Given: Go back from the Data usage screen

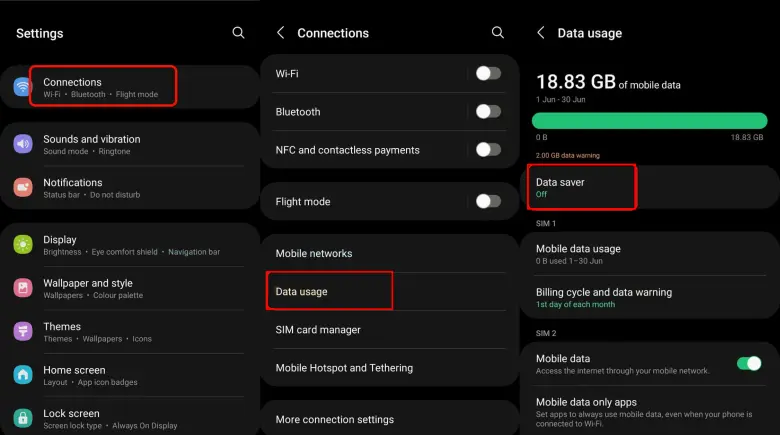Looking at the screenshot, I should coord(541,33).
